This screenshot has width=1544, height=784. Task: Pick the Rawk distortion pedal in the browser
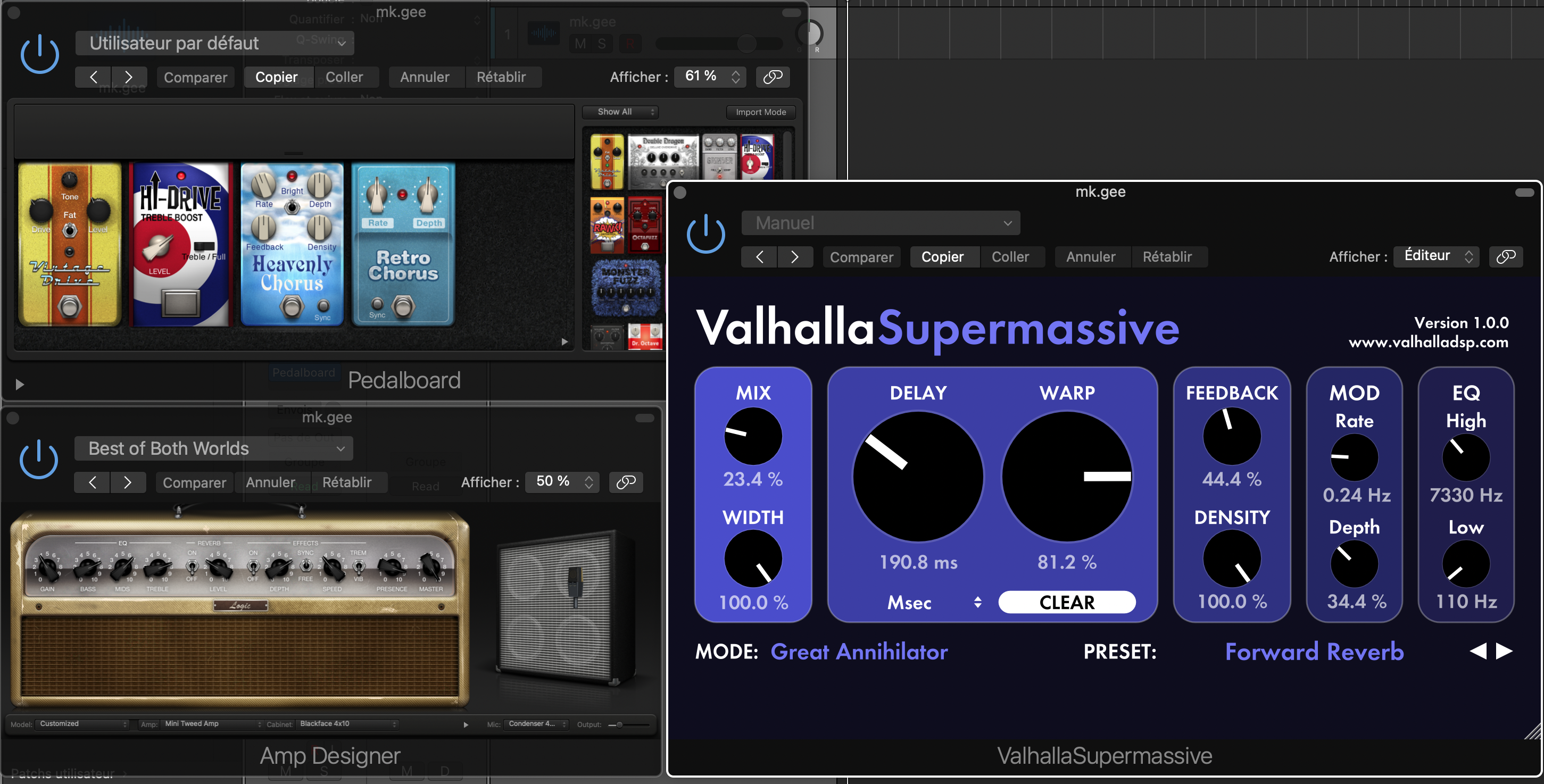607,226
